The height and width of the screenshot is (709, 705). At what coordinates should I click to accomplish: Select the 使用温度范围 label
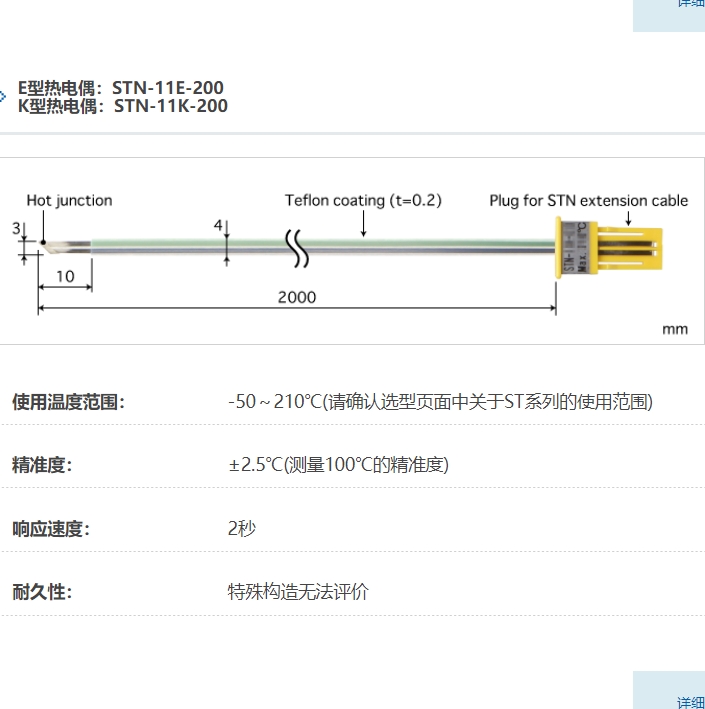tap(68, 402)
